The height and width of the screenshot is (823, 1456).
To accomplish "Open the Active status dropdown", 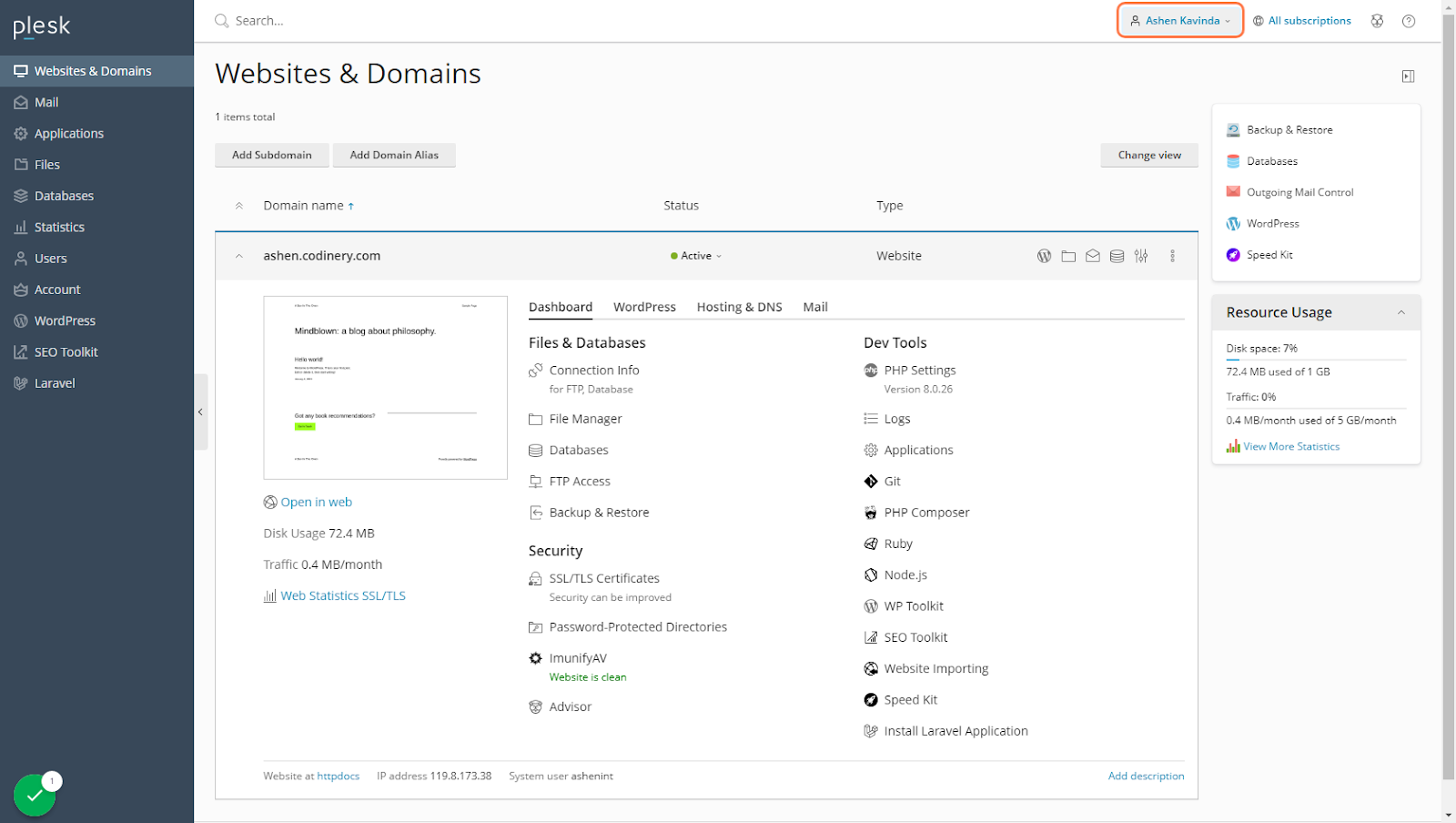I will (696, 256).
